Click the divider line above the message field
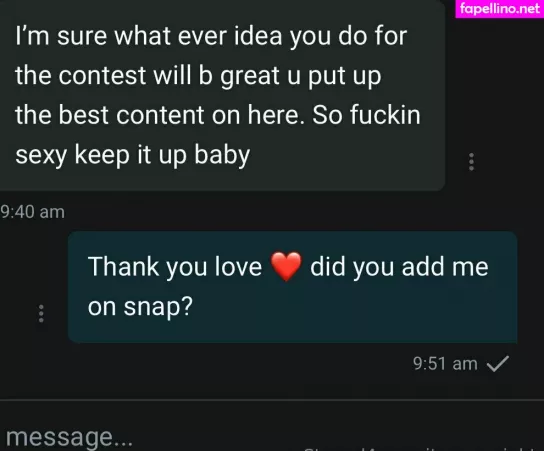The image size is (544, 451). (x=272, y=400)
